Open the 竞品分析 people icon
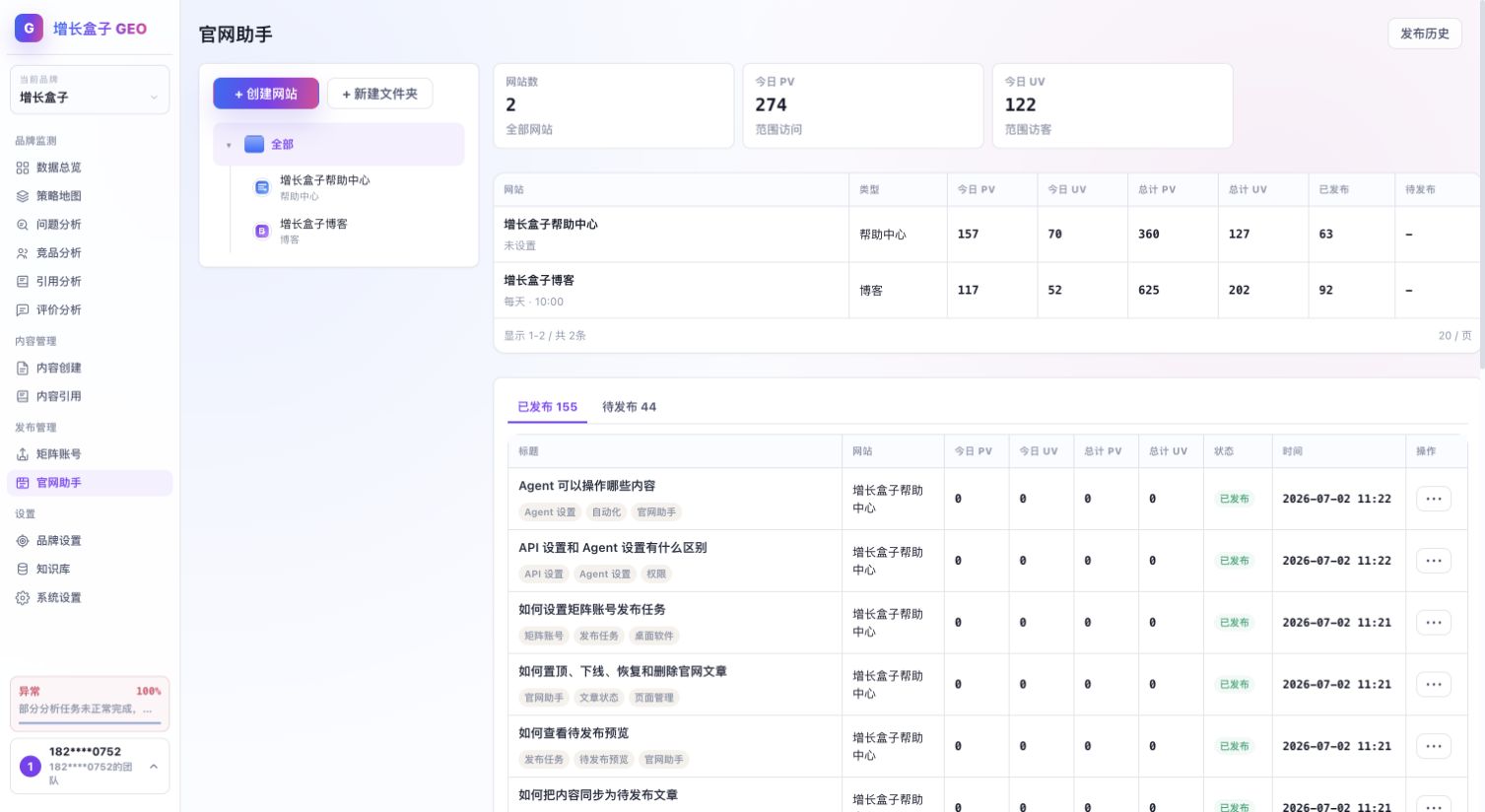Viewport: 1485px width, 812px height. coord(23,253)
